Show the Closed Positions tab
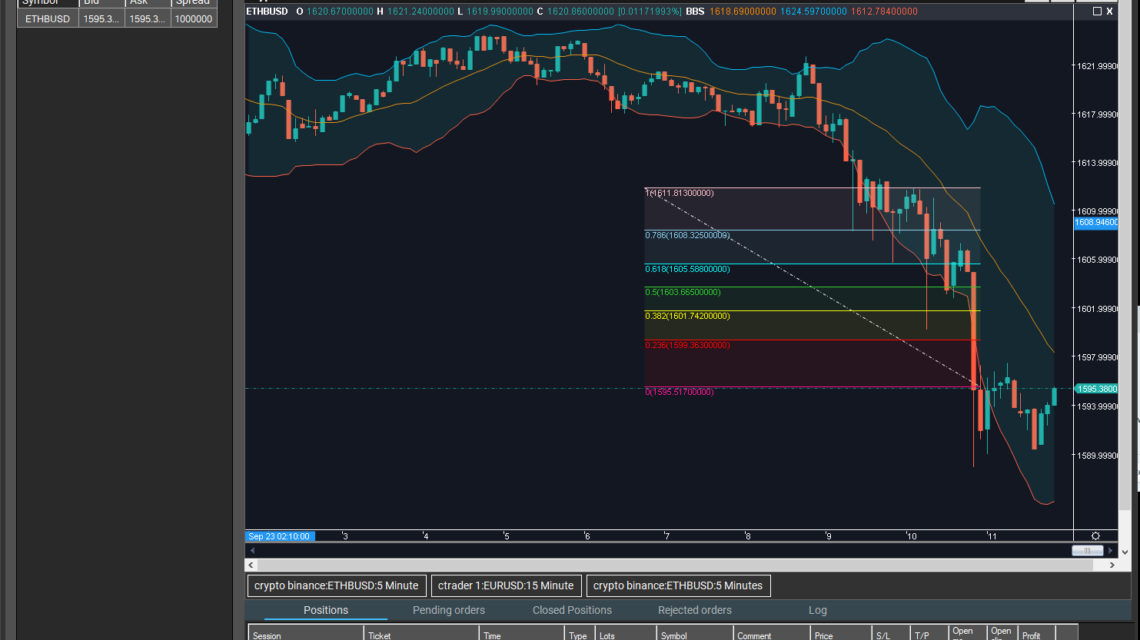Screen dimensions: 1140x640 point(572,610)
